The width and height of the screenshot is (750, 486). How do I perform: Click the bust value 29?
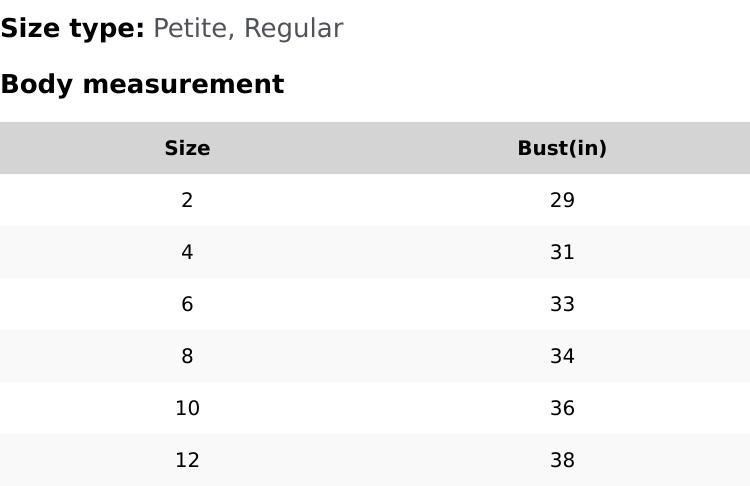[562, 201]
